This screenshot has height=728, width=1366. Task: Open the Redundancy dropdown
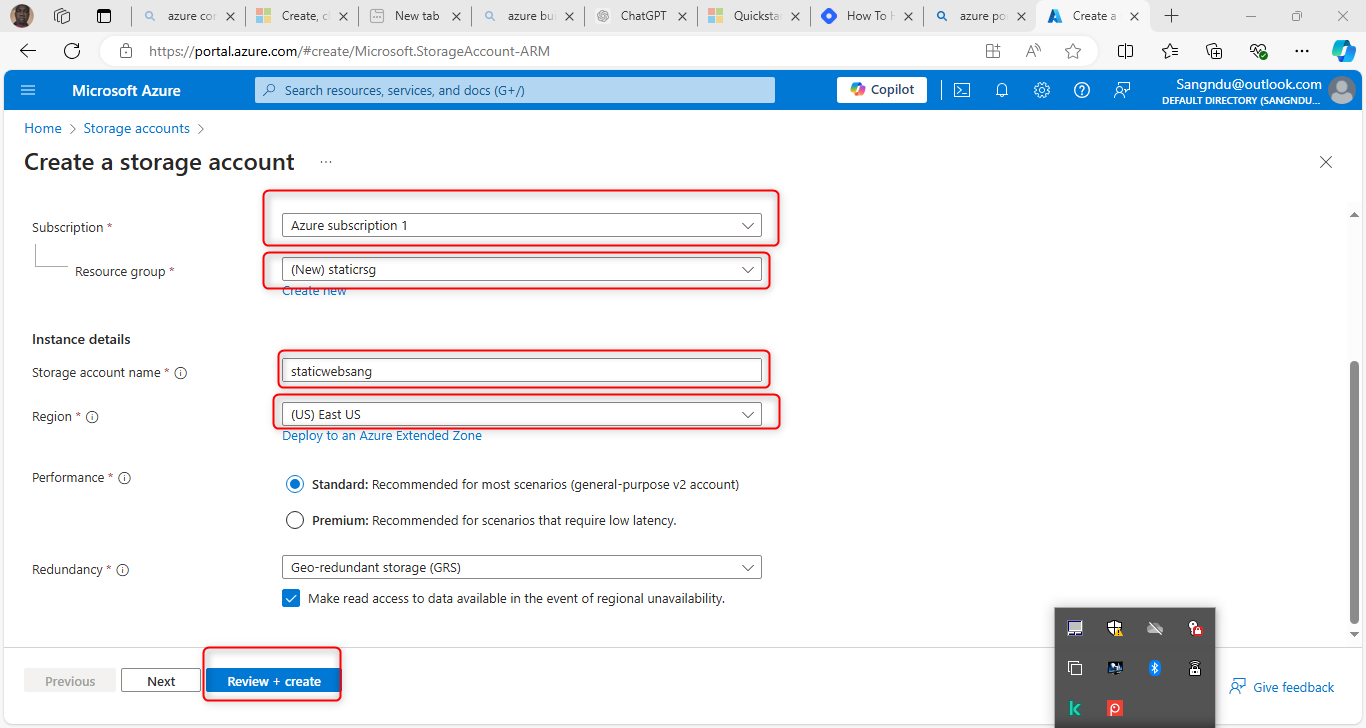522,567
